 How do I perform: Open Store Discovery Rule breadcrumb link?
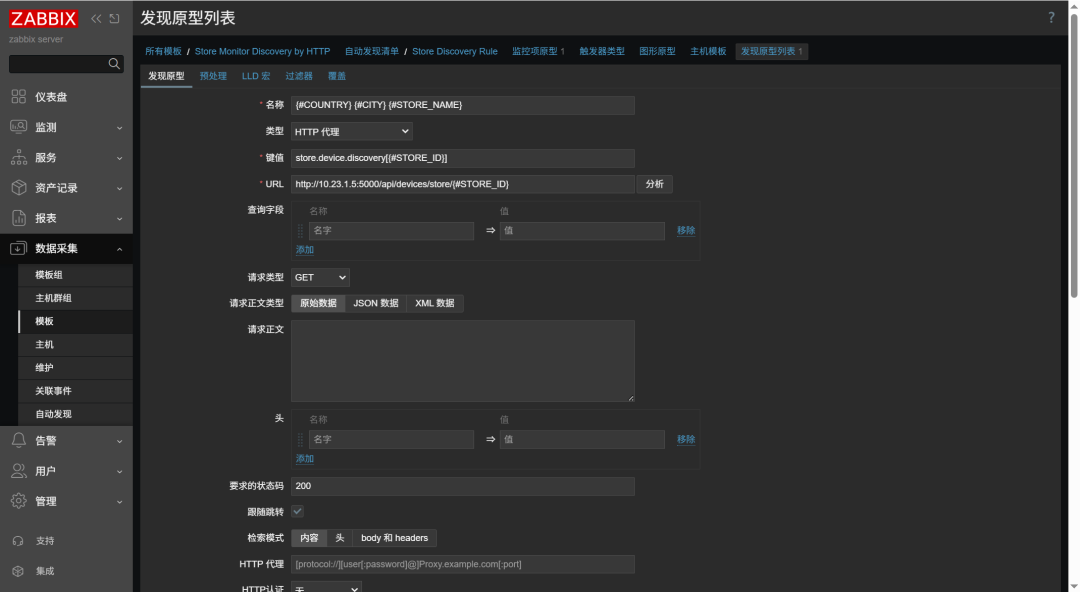[455, 52]
